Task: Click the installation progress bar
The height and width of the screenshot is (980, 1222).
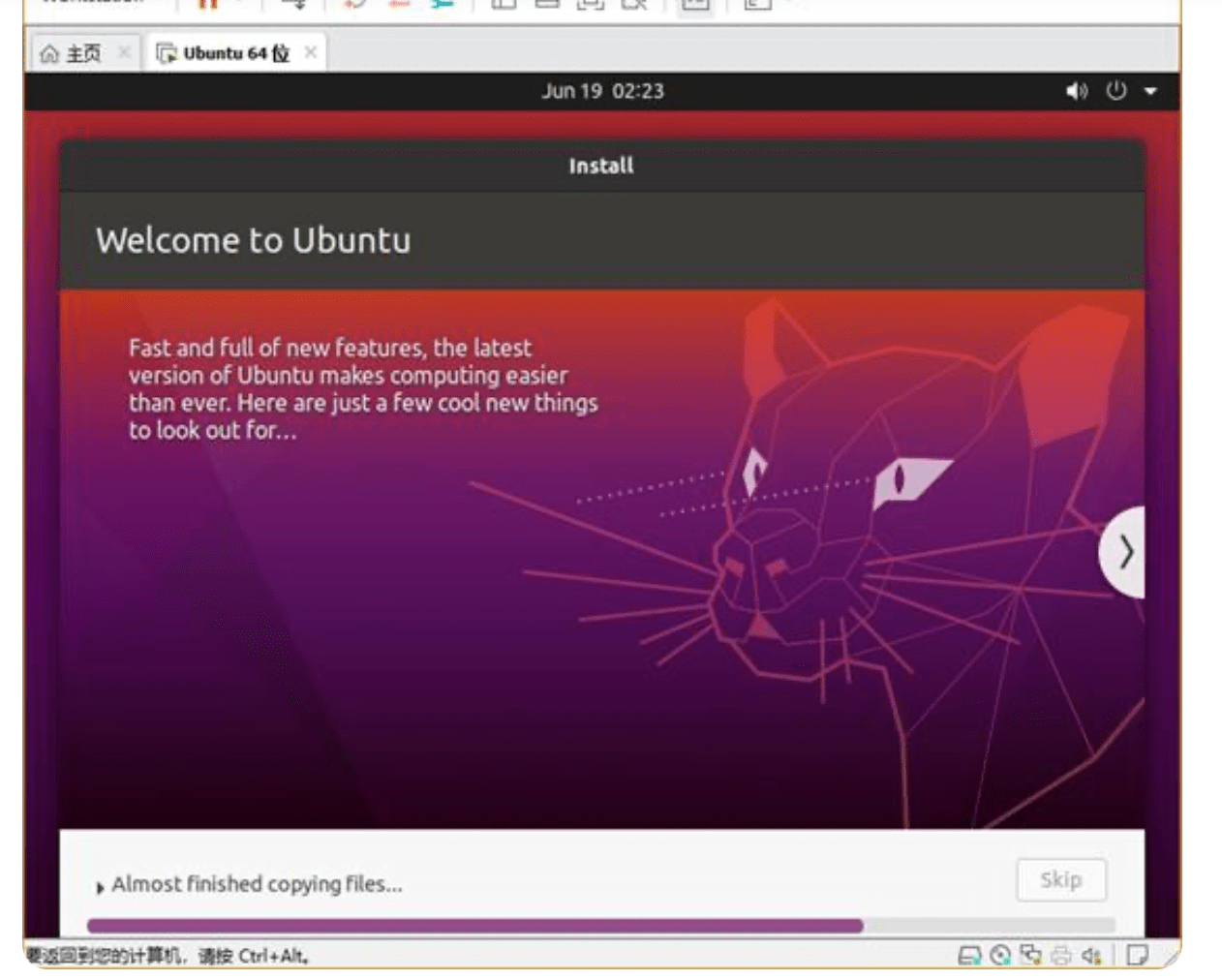Action: pyautogui.click(x=600, y=926)
